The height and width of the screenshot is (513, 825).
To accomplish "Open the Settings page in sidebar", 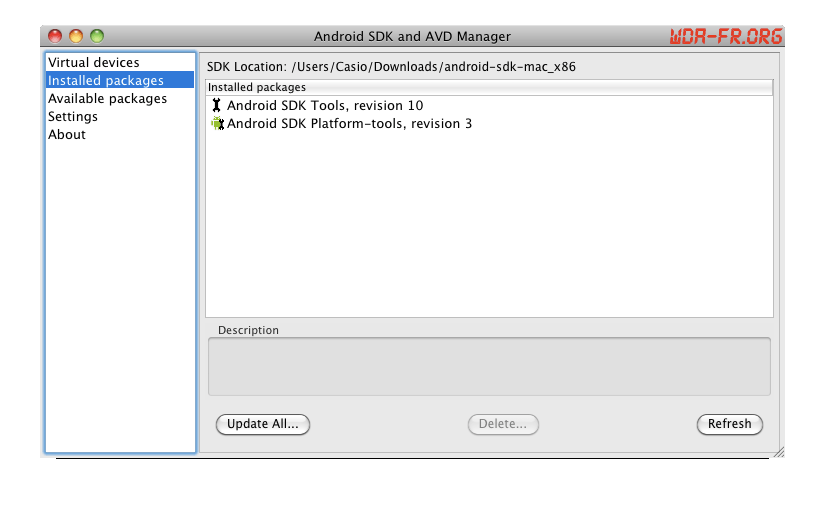I will 73,117.
